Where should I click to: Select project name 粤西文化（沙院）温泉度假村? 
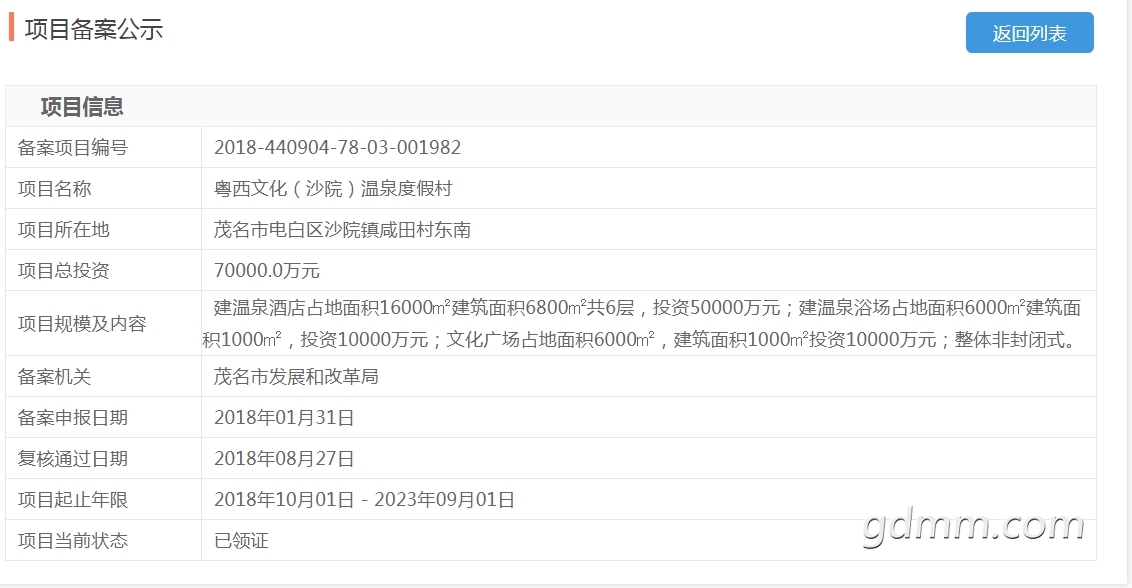[333, 189]
